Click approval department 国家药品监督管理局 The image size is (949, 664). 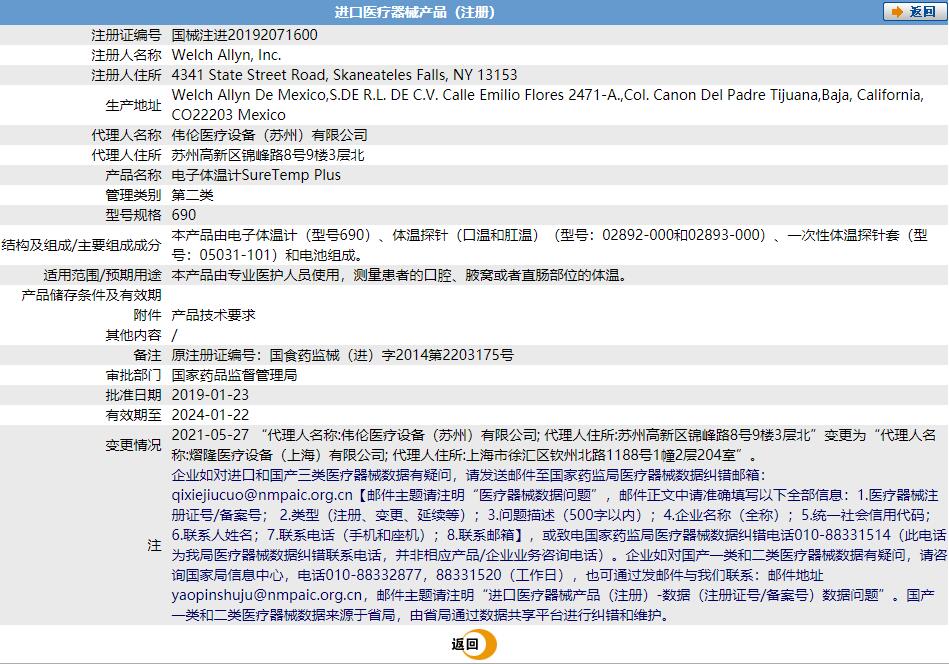[234, 375]
